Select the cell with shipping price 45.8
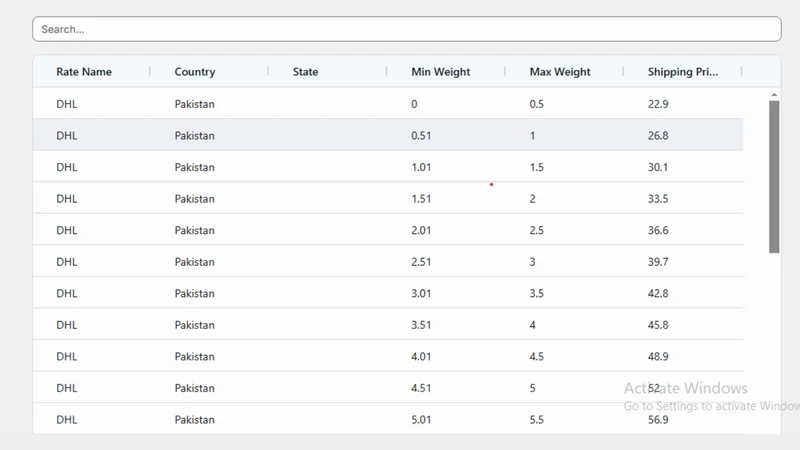 click(x=658, y=325)
